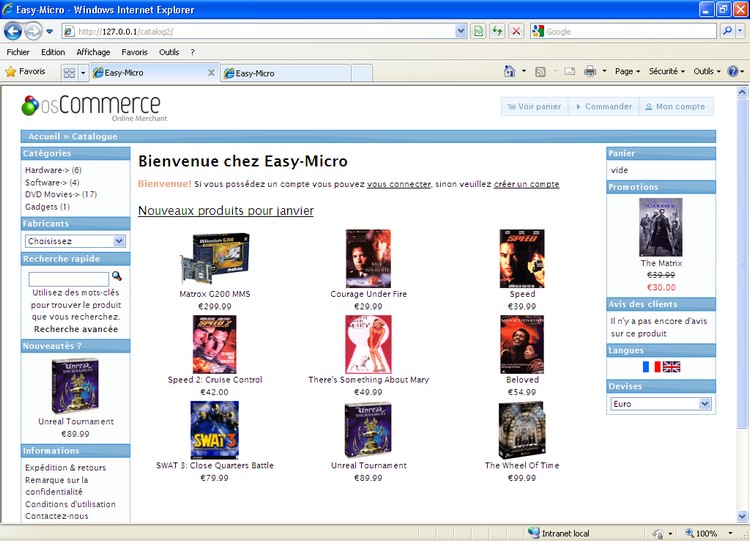Open the Devises Euro currency dropdown
The image size is (750, 541).
[x=661, y=404]
